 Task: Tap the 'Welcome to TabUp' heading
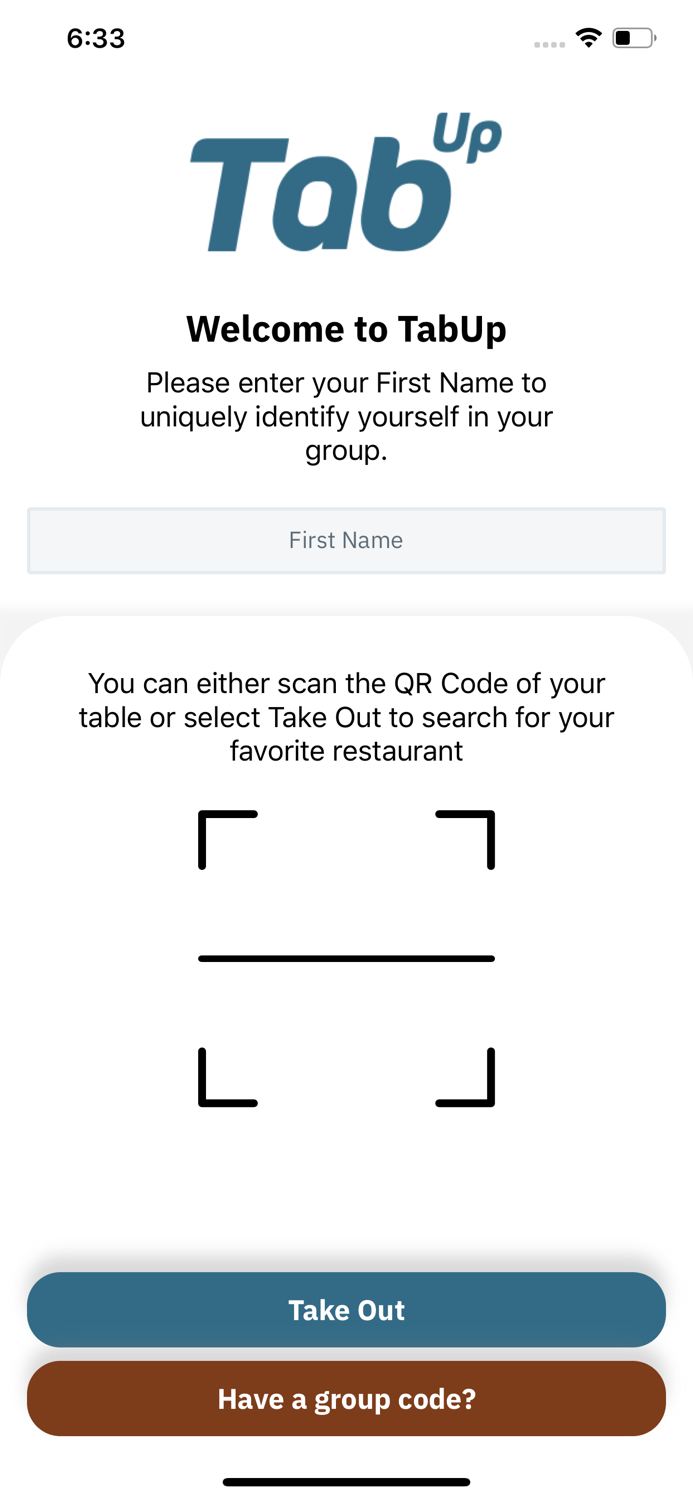(347, 328)
